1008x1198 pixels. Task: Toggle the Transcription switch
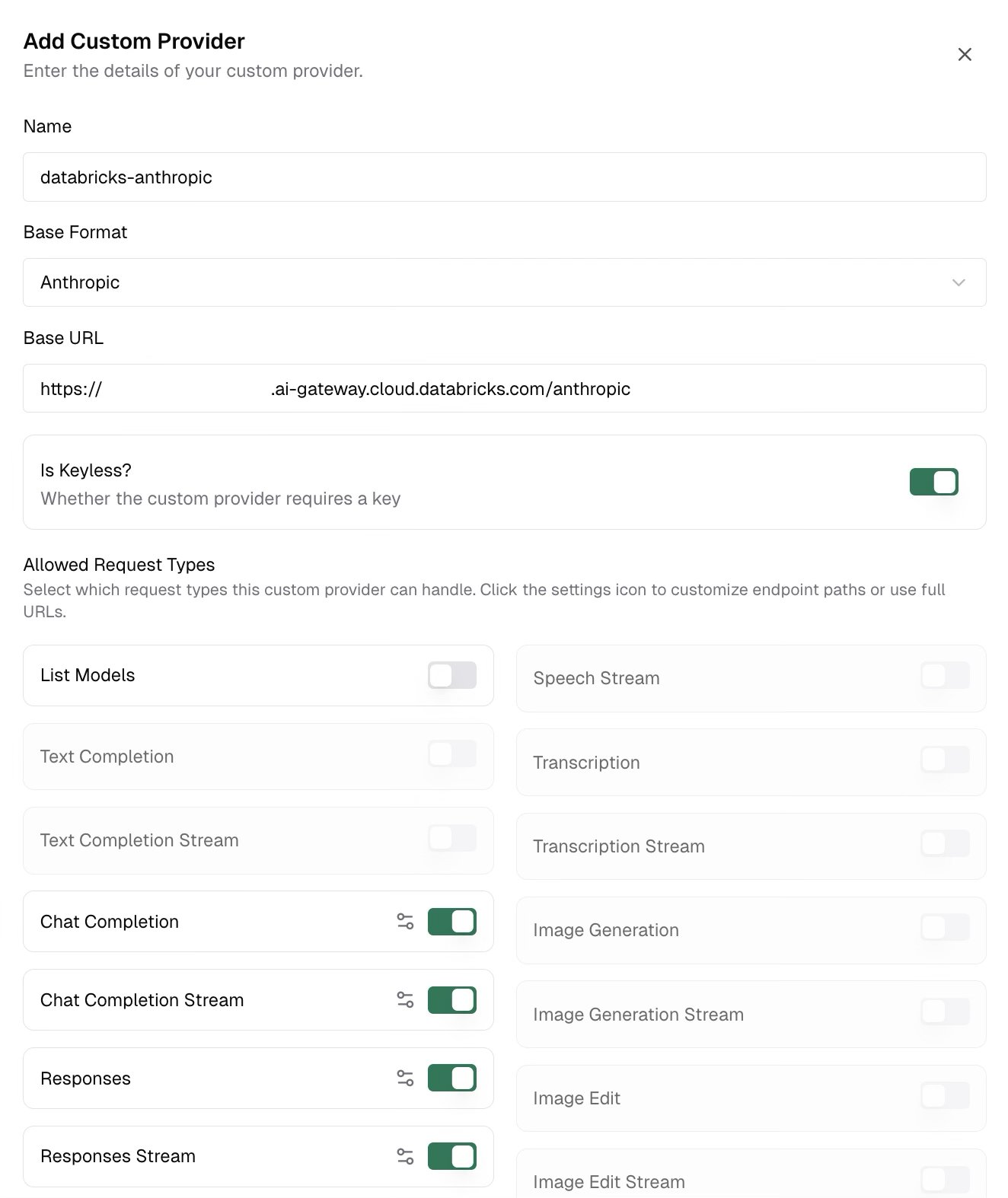tap(945, 760)
